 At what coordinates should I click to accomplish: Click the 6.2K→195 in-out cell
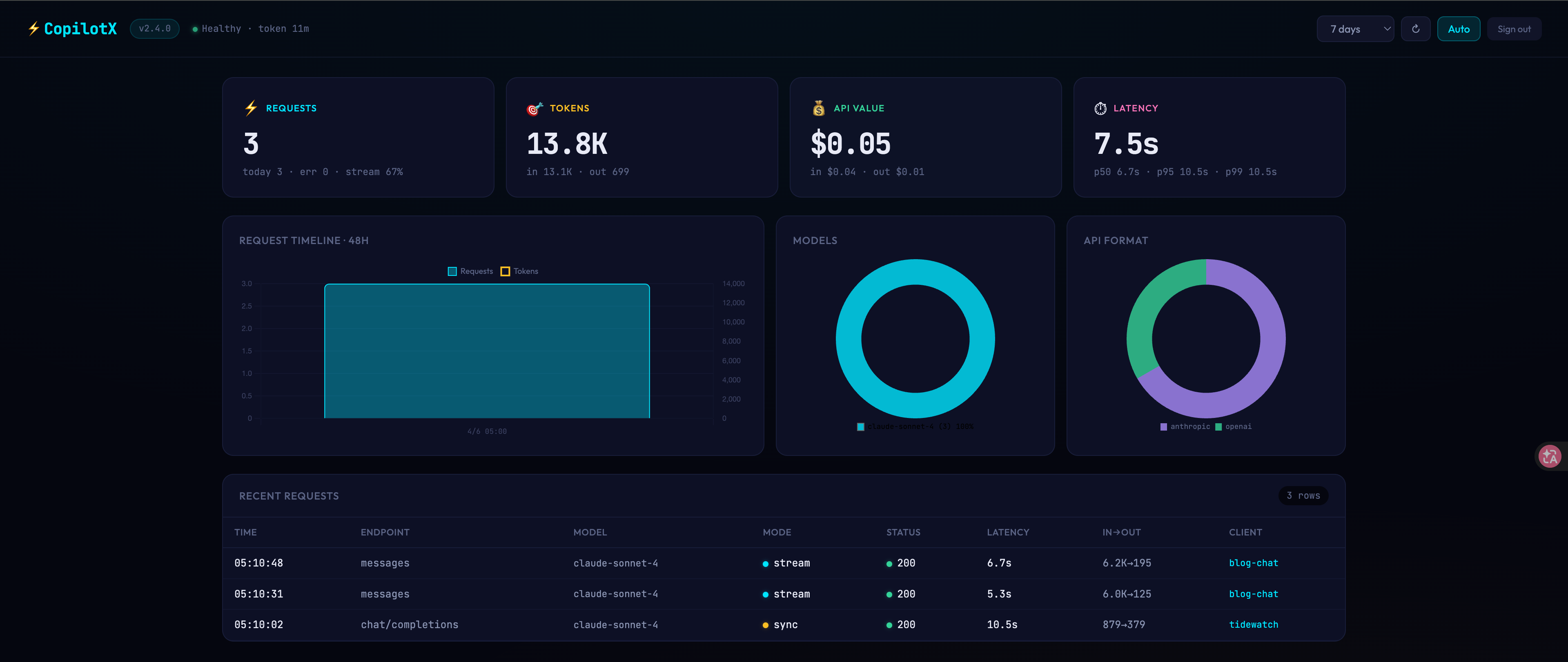pos(1127,563)
